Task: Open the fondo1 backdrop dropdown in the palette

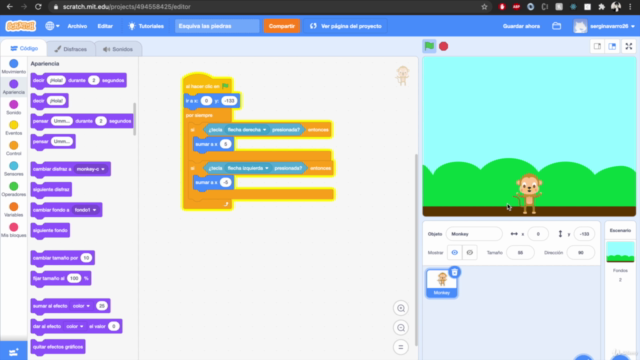Action: (x=85, y=210)
